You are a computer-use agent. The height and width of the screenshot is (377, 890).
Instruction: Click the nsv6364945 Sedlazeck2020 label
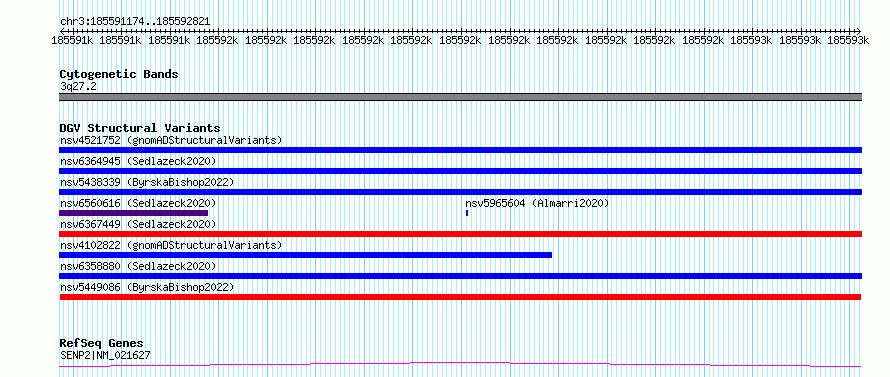[x=138, y=161]
